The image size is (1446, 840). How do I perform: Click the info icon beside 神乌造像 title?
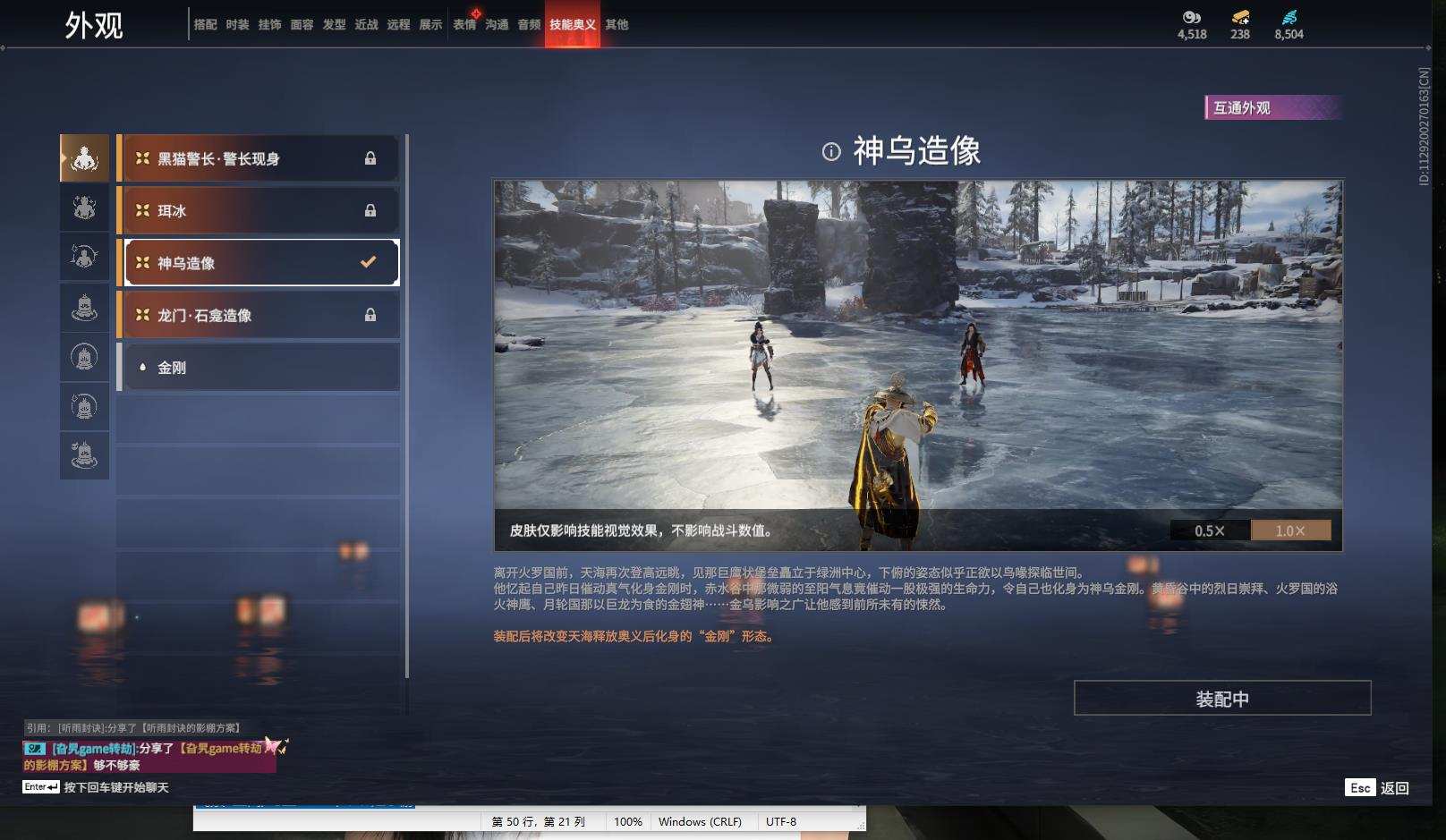pos(831,152)
